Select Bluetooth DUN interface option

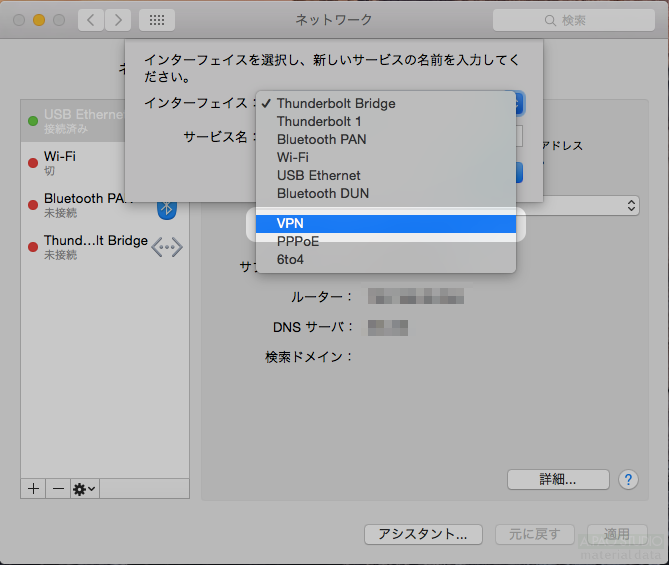[386, 193]
